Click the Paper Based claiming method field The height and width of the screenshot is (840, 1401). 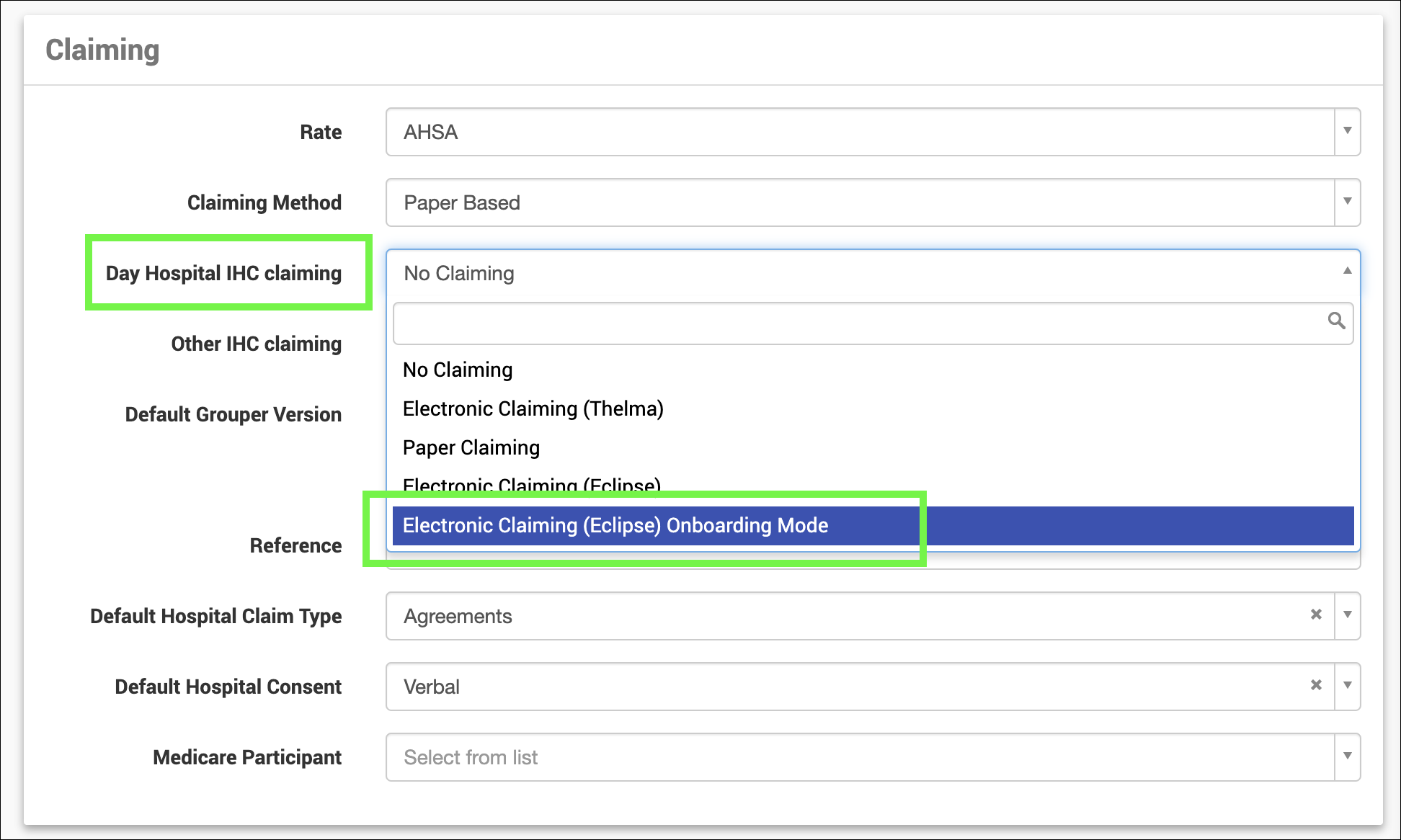(x=858, y=202)
